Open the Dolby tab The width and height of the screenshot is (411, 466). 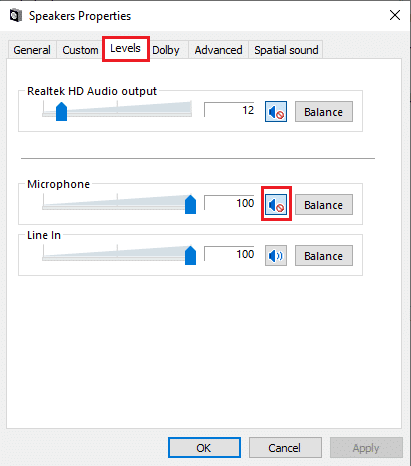click(x=166, y=50)
